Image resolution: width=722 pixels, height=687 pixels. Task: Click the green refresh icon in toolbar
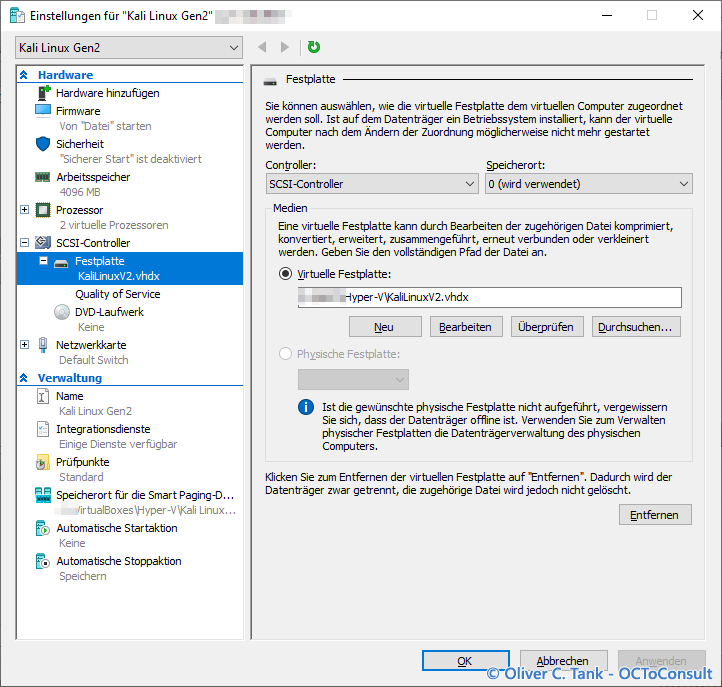314,47
